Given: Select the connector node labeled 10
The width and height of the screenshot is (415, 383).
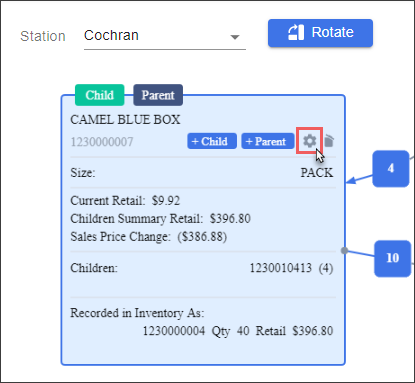Looking at the screenshot, I should tap(392, 258).
